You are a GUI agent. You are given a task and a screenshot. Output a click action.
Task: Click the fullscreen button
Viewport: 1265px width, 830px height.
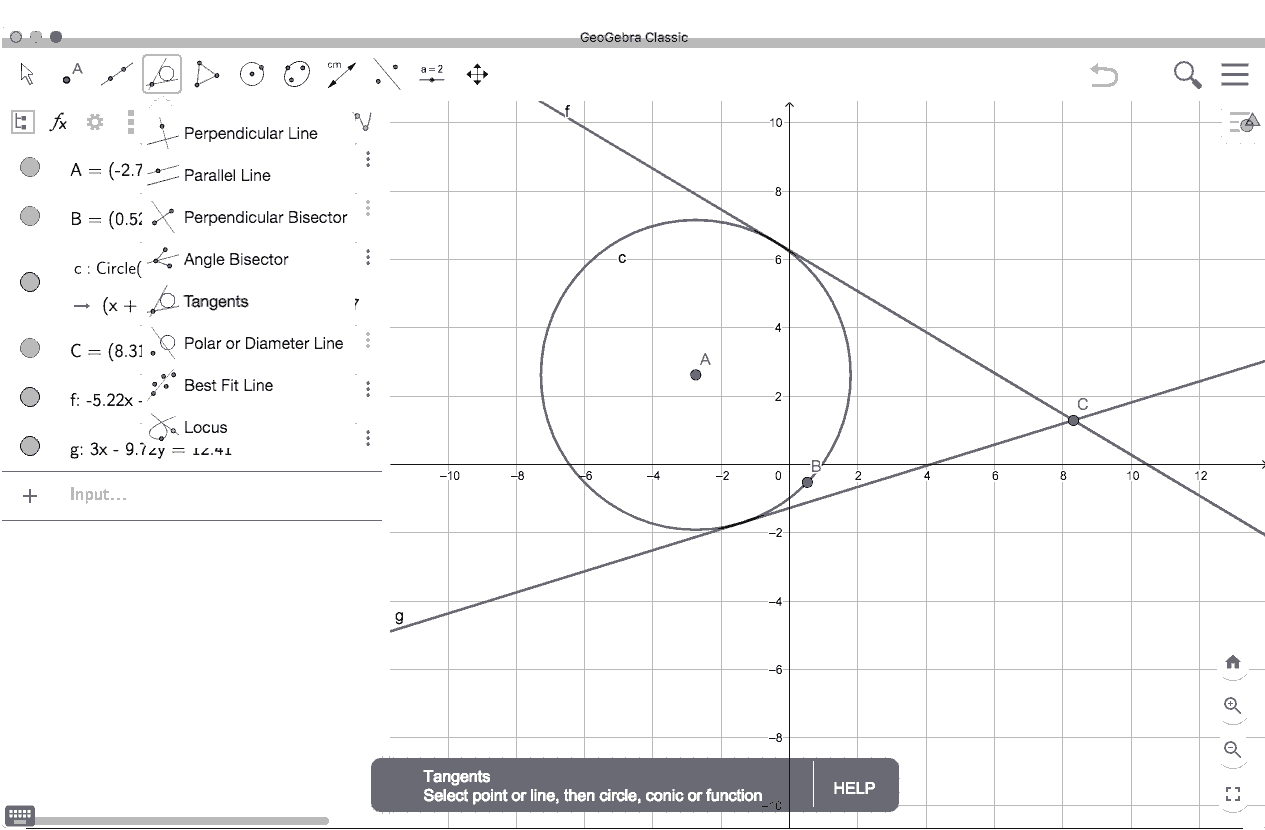[1233, 793]
